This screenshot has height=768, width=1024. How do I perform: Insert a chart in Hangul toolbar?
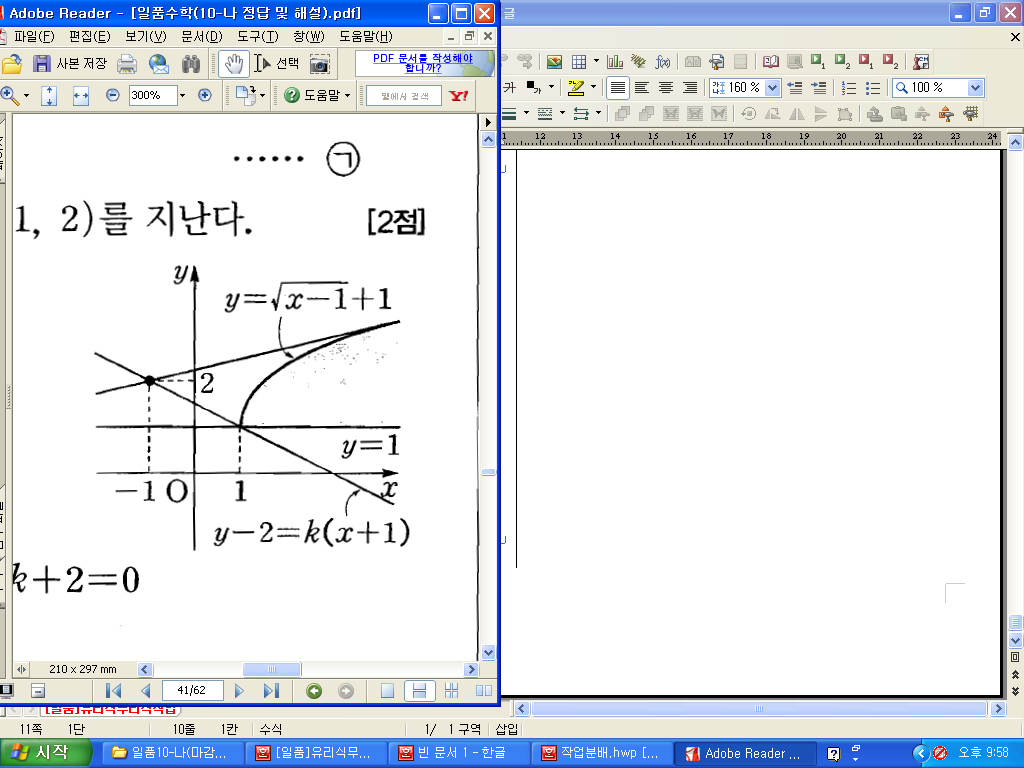tap(614, 61)
